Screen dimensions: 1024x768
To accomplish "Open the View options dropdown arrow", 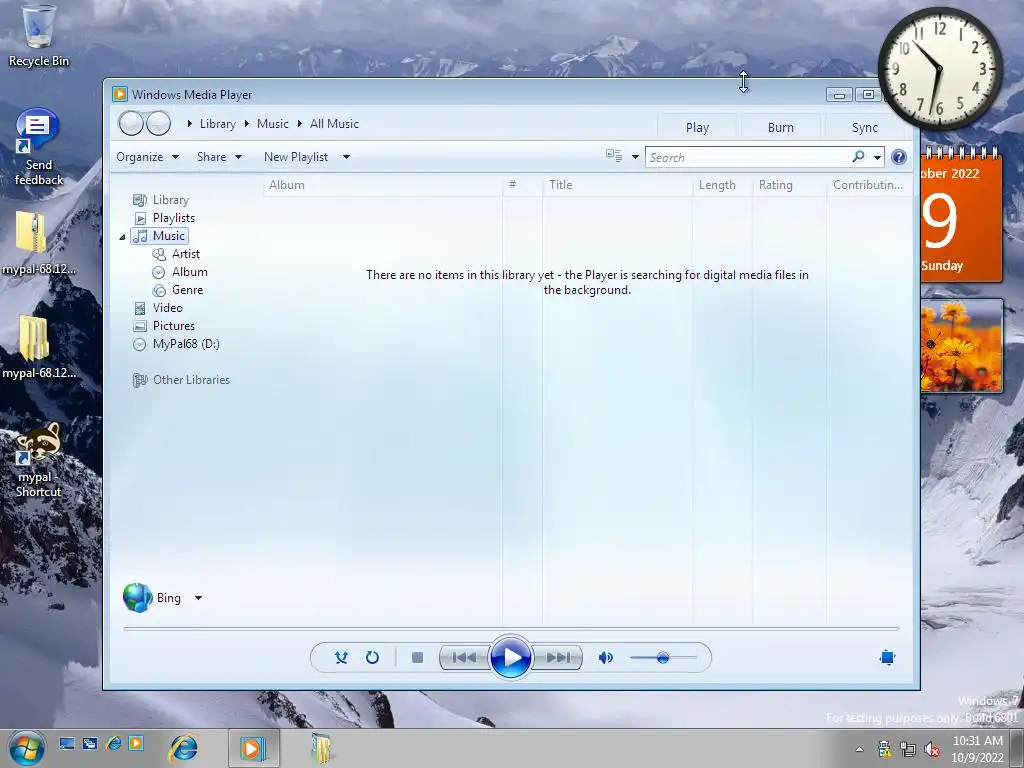I will 635,157.
